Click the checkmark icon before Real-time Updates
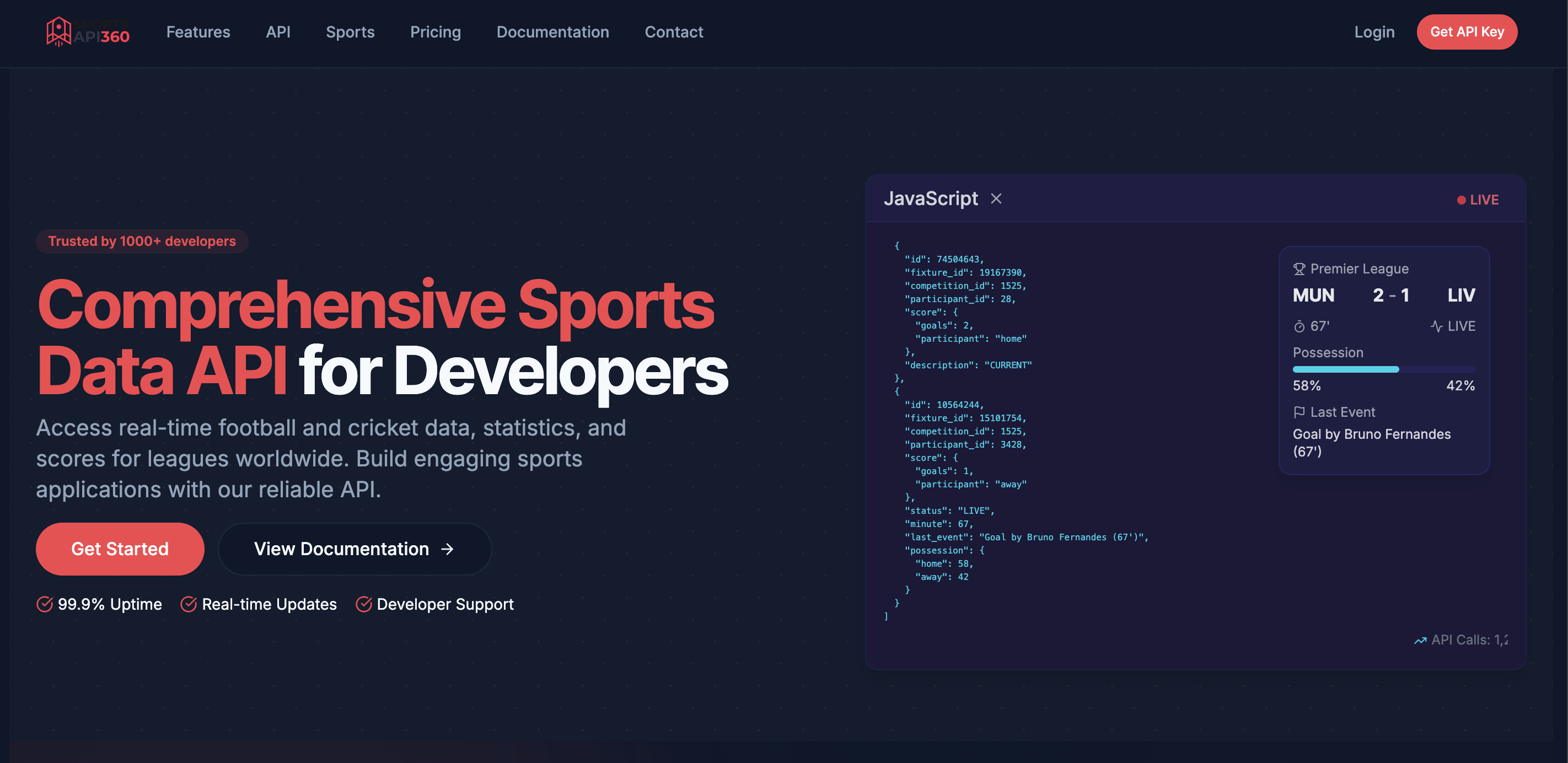The height and width of the screenshot is (763, 1568). [189, 604]
